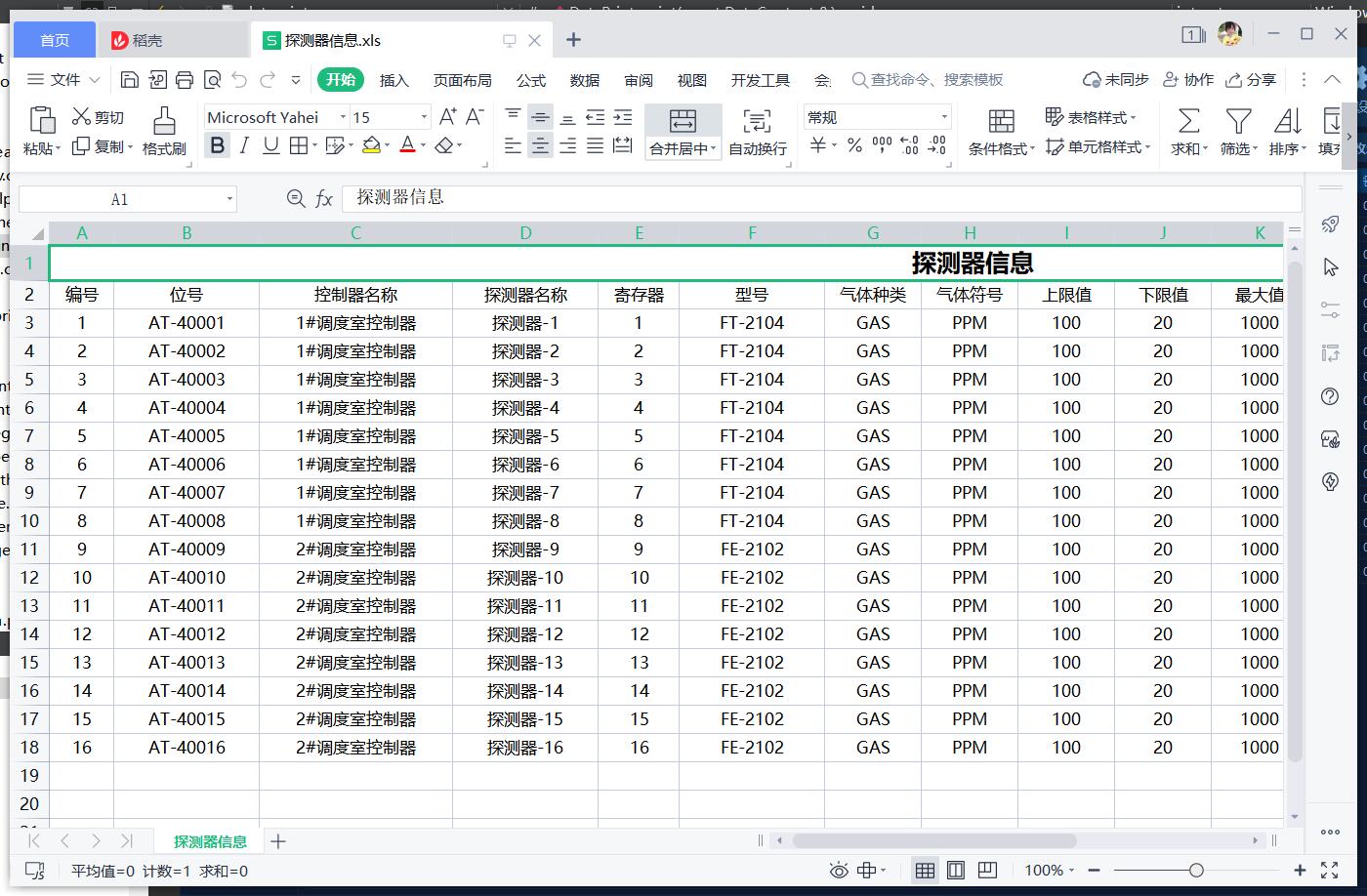Open the Name Box dropdown arrow
Viewport: 1367px width, 896px height.
pyautogui.click(x=229, y=199)
